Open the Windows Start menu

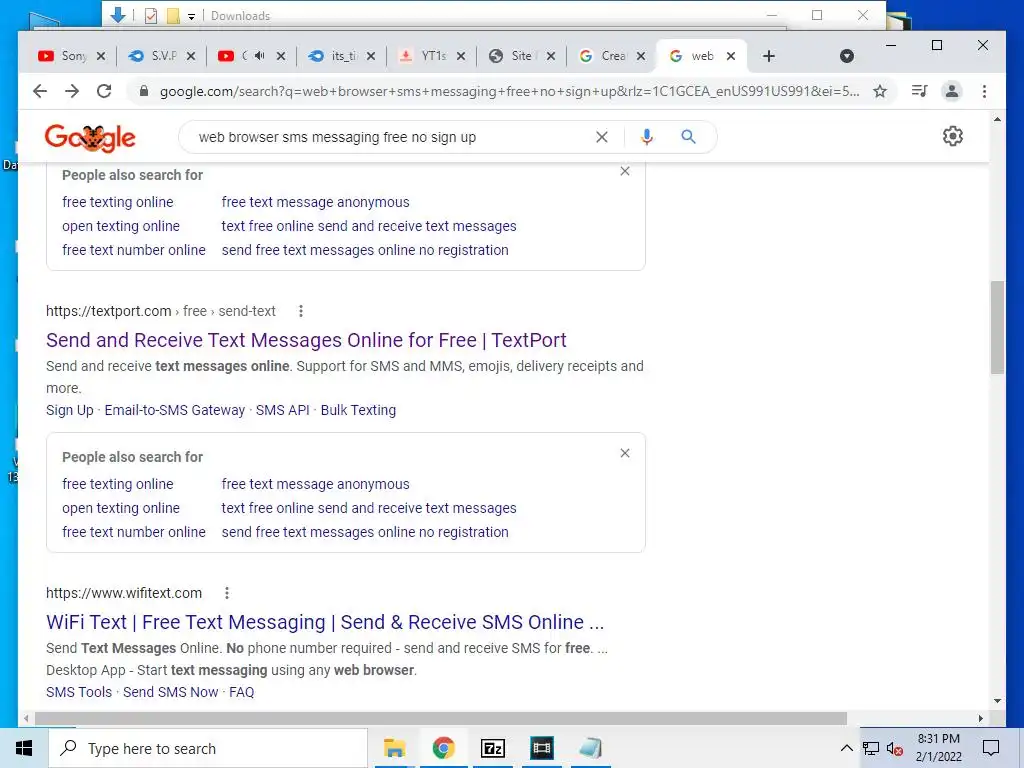tap(24, 748)
